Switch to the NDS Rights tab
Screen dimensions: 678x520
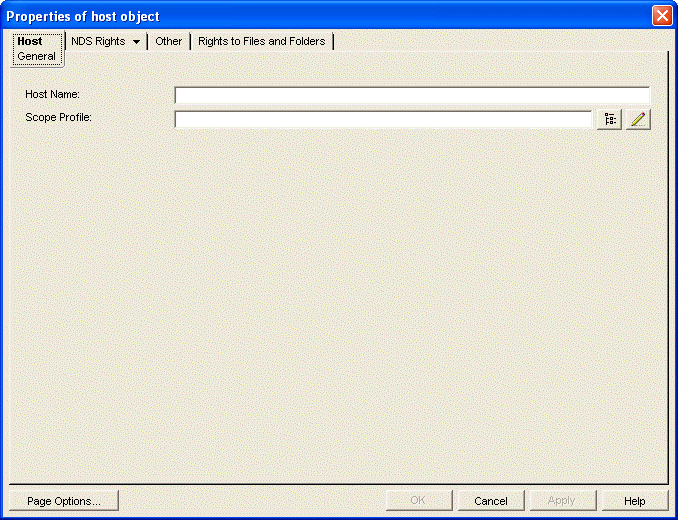[98, 41]
